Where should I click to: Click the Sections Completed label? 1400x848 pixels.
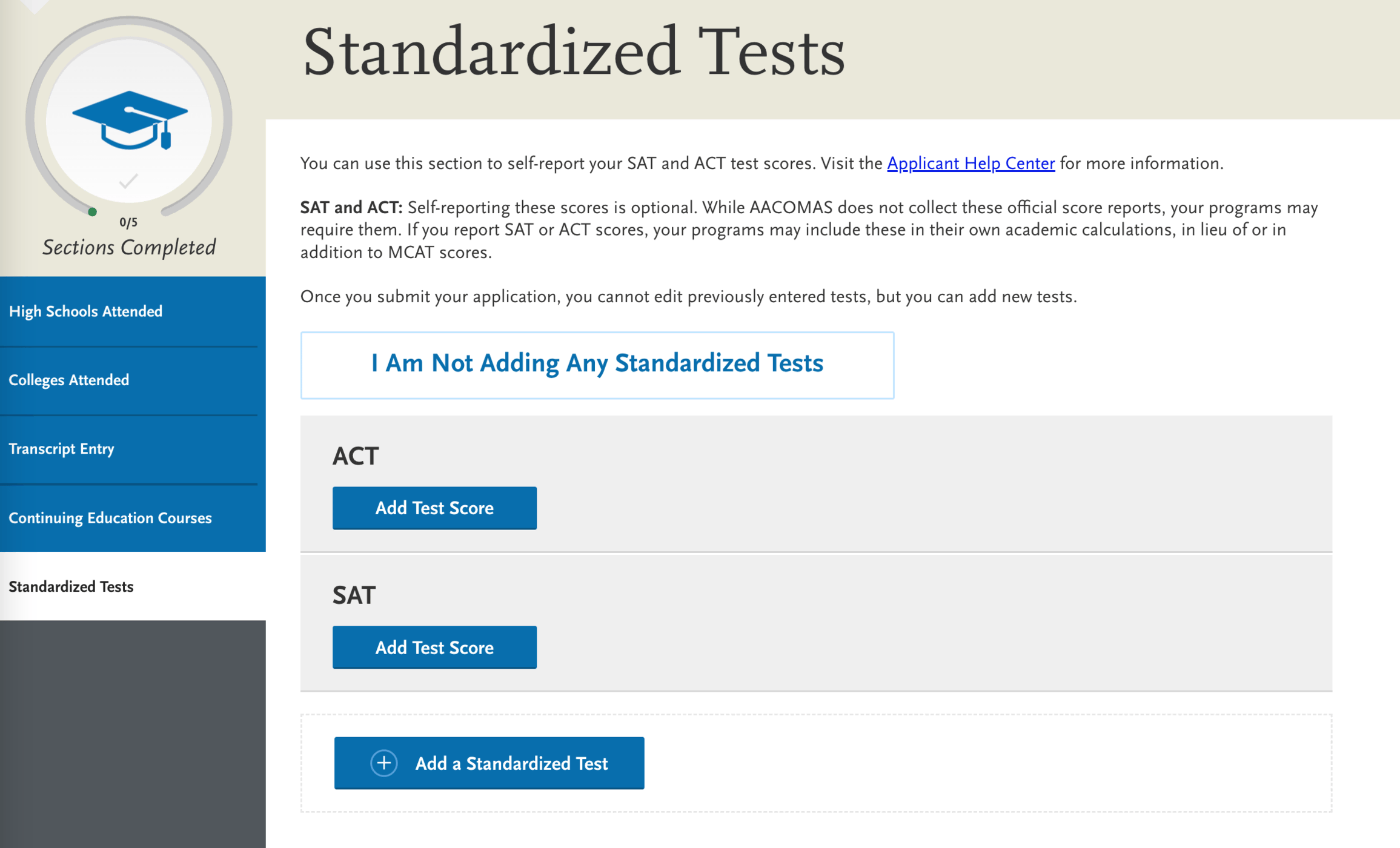coord(128,247)
